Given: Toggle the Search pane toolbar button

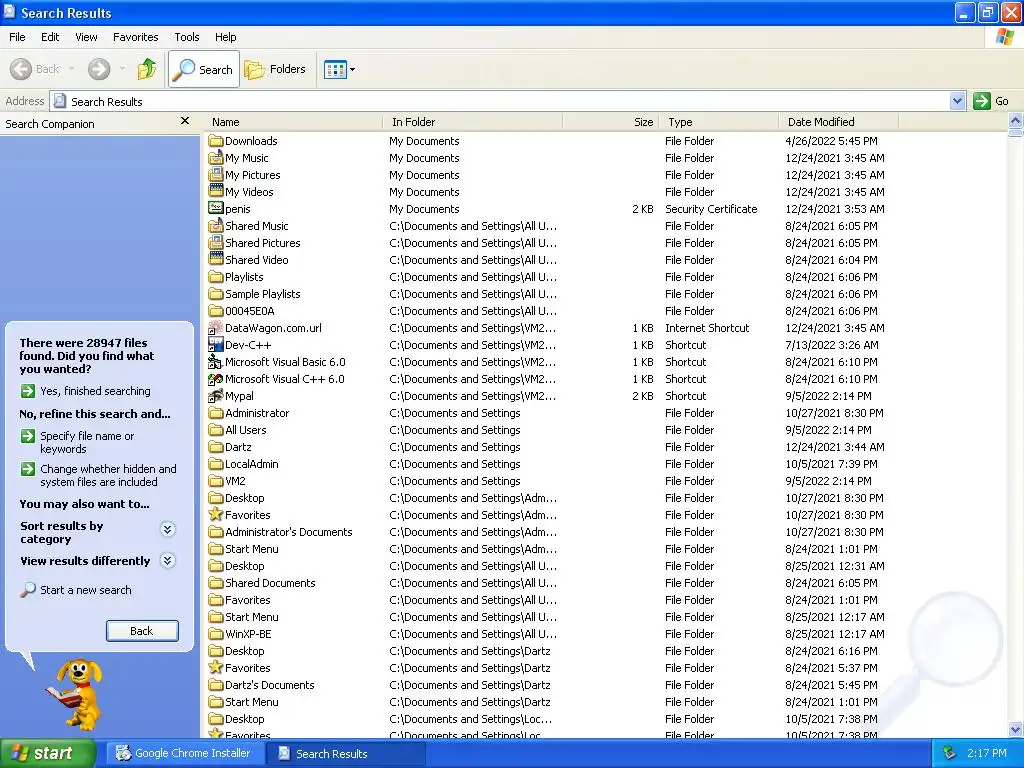Looking at the screenshot, I should point(204,69).
